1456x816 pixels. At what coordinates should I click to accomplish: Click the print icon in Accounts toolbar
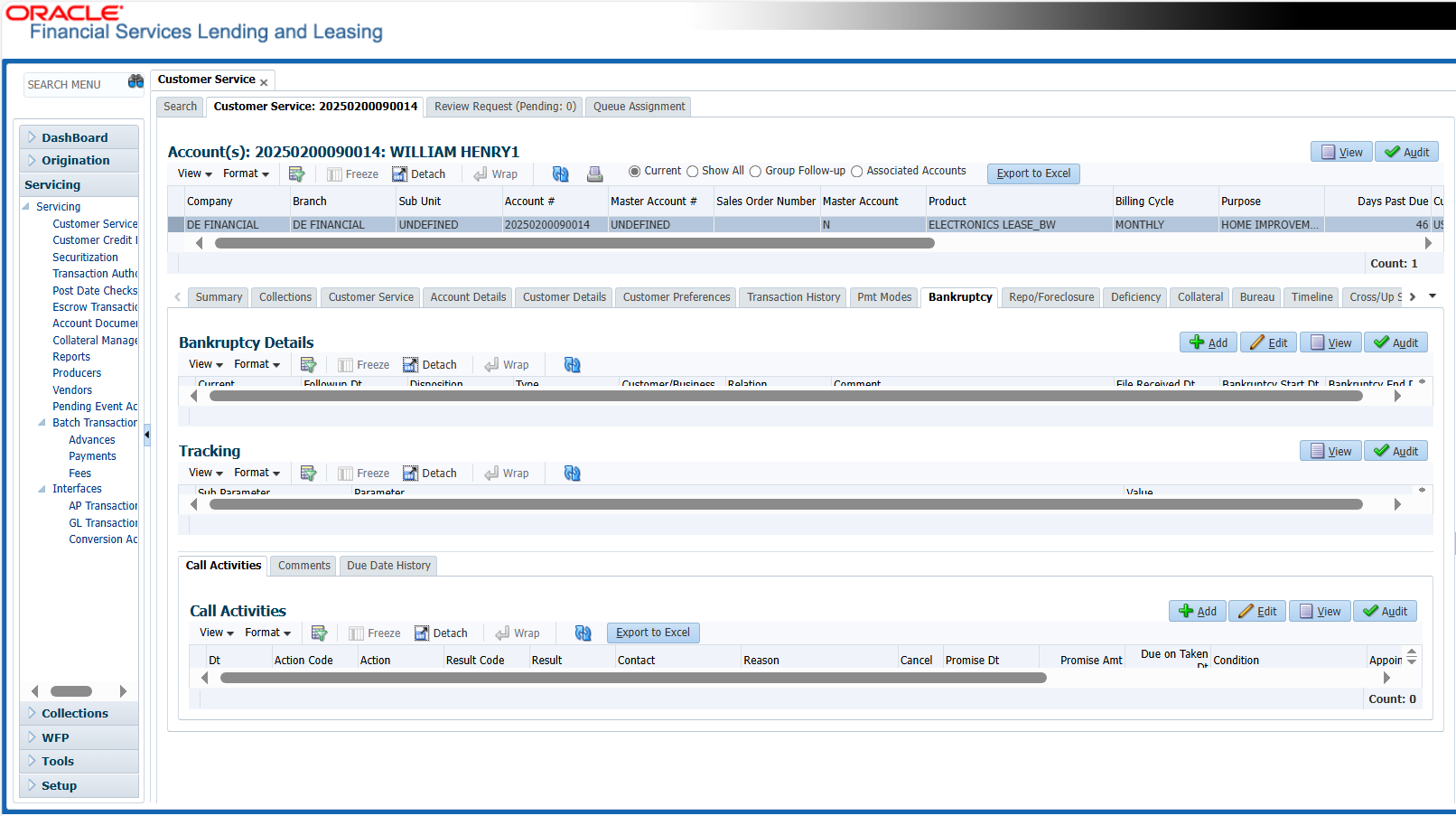tap(594, 174)
